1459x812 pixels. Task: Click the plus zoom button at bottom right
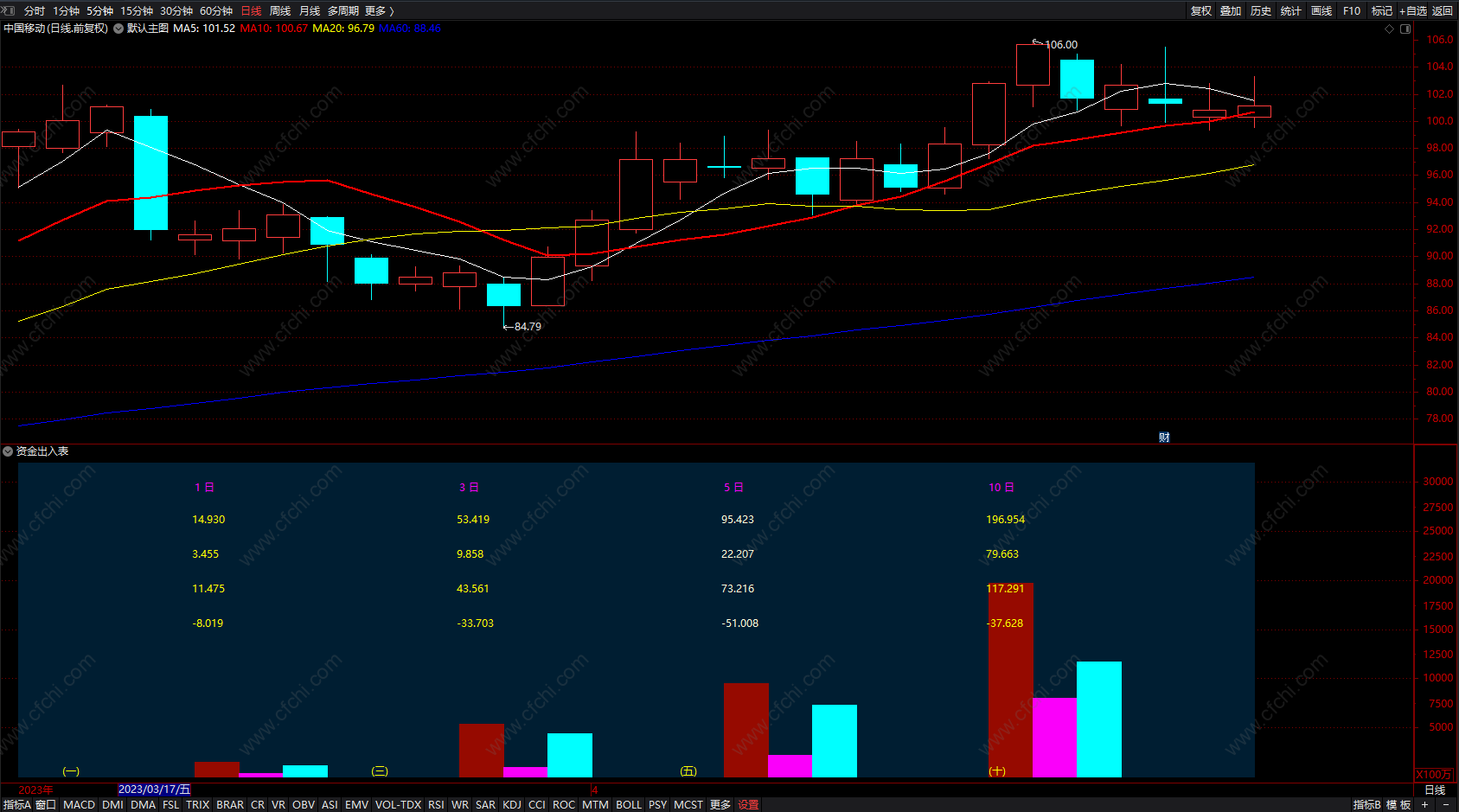click(x=1424, y=804)
